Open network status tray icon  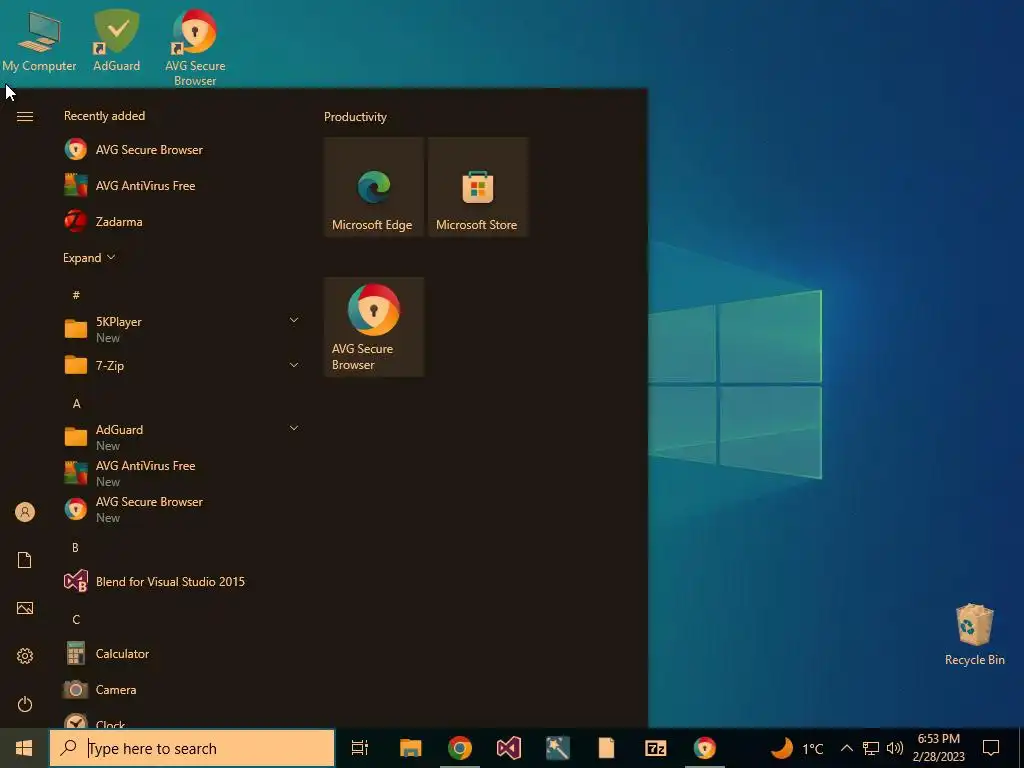(x=871, y=748)
